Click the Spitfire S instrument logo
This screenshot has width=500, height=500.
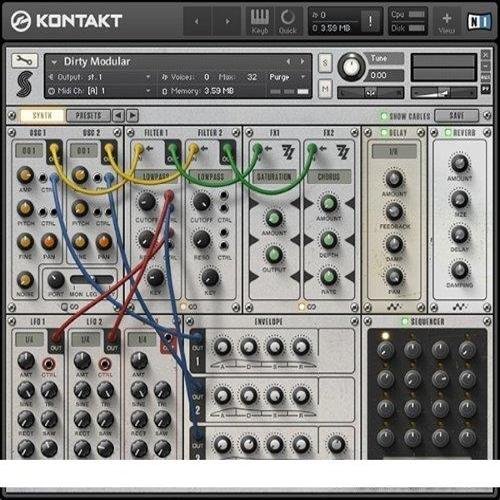24,83
